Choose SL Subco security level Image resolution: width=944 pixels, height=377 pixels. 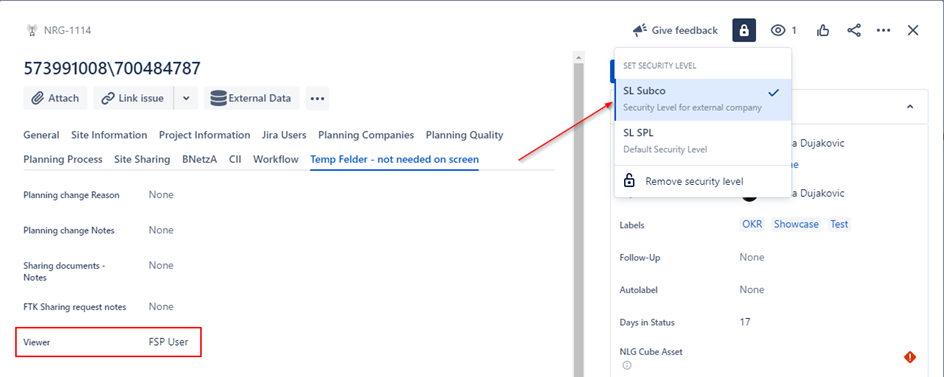click(703, 99)
